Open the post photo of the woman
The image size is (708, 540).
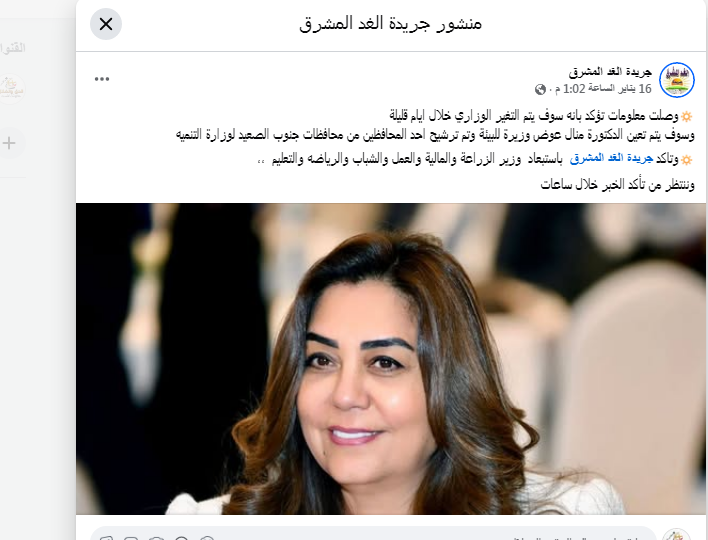[x=391, y=358]
